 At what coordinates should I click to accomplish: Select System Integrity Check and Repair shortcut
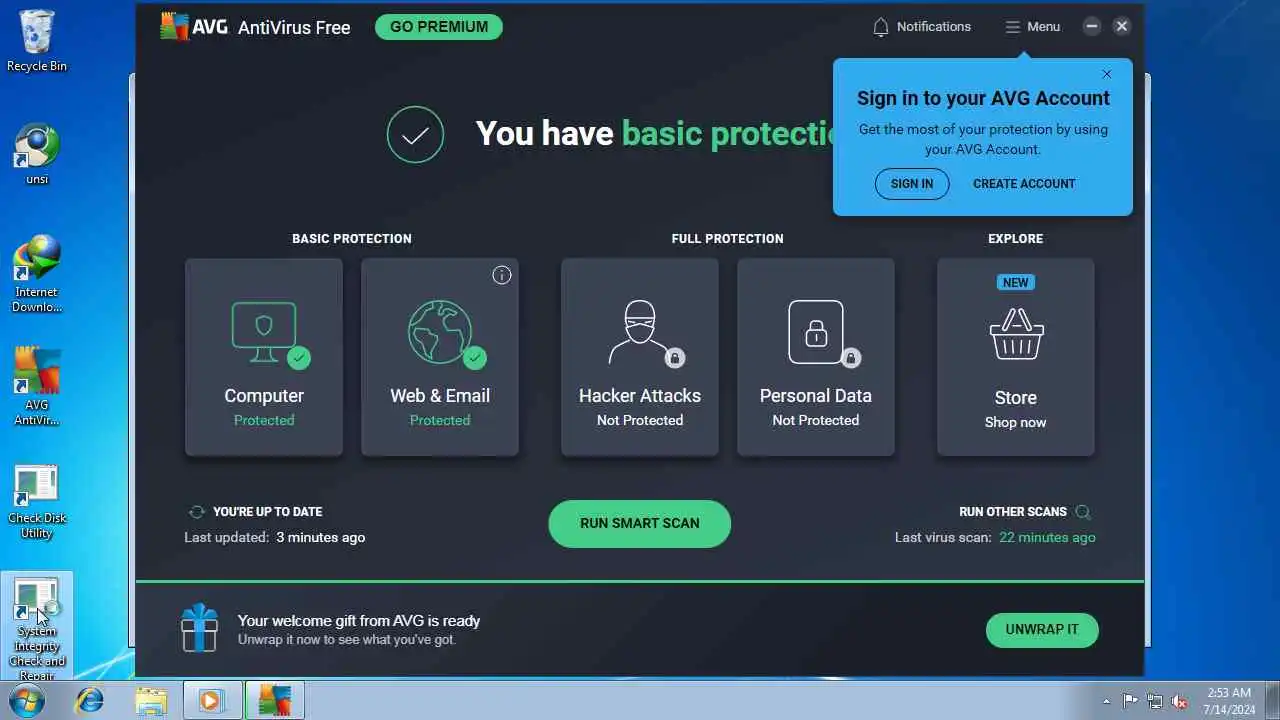[37, 628]
